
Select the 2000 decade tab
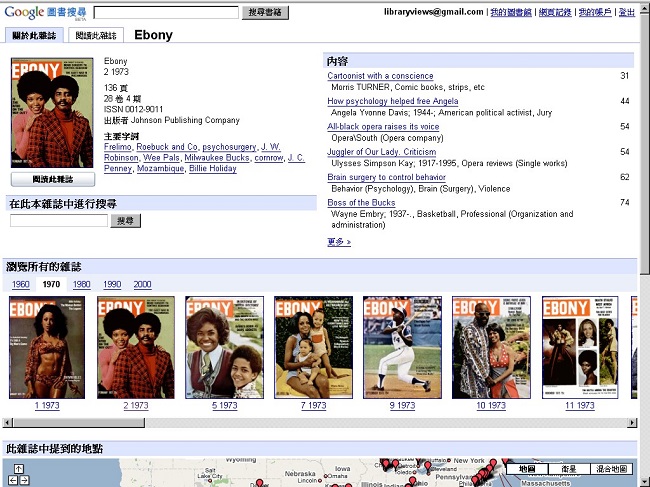pos(142,284)
